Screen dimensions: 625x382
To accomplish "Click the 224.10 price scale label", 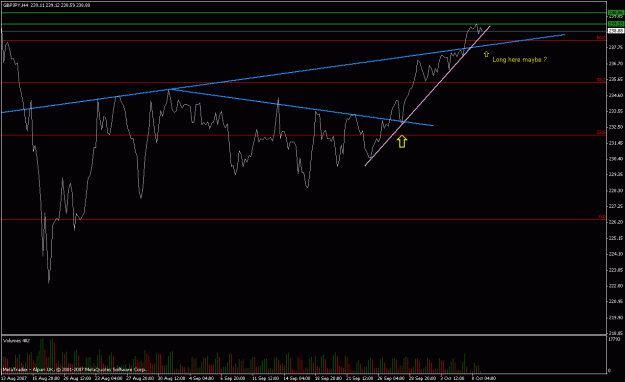I will pyautogui.click(x=616, y=254).
